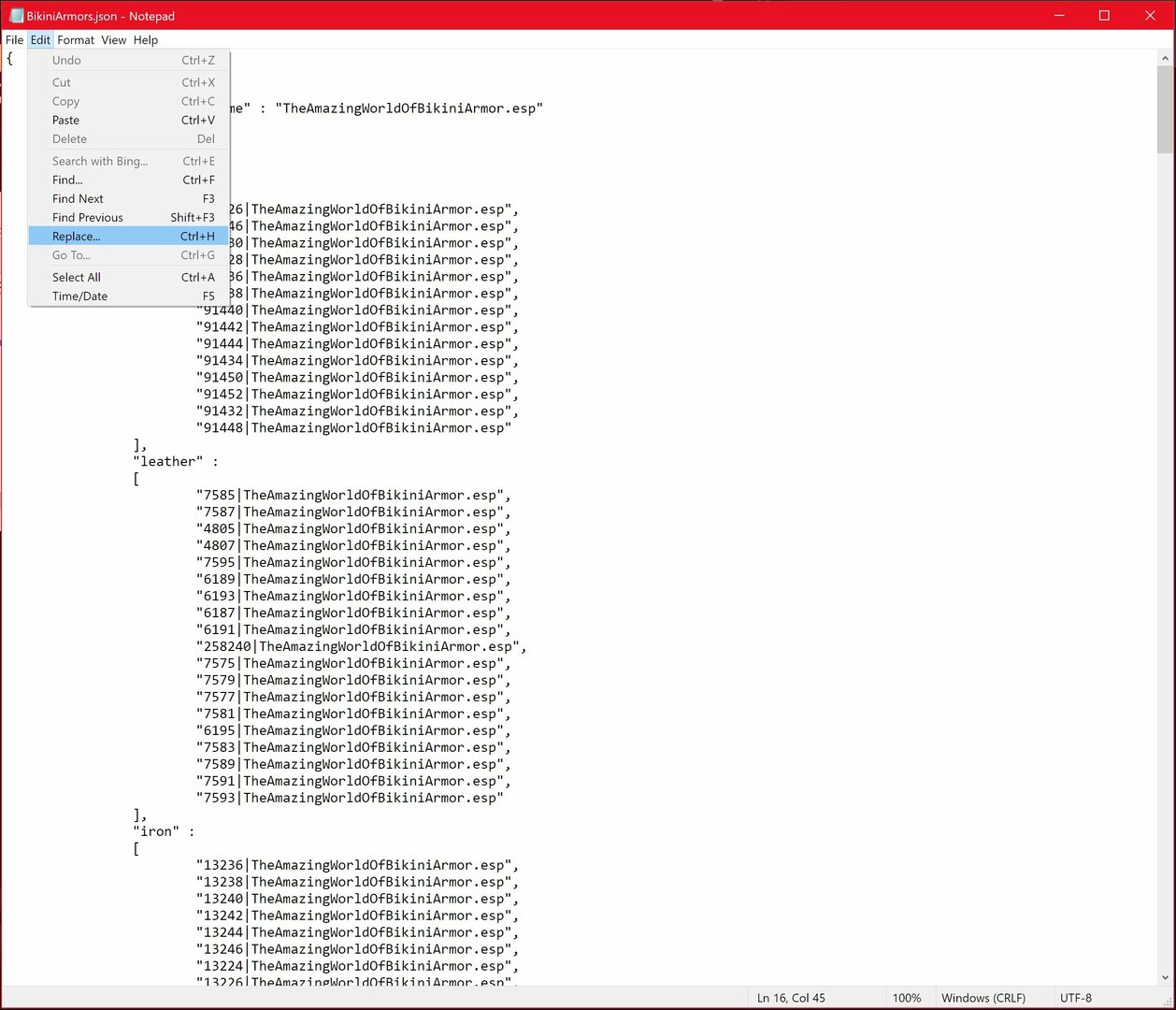
Task: Click the line starting with "258240|
Action: (x=362, y=646)
